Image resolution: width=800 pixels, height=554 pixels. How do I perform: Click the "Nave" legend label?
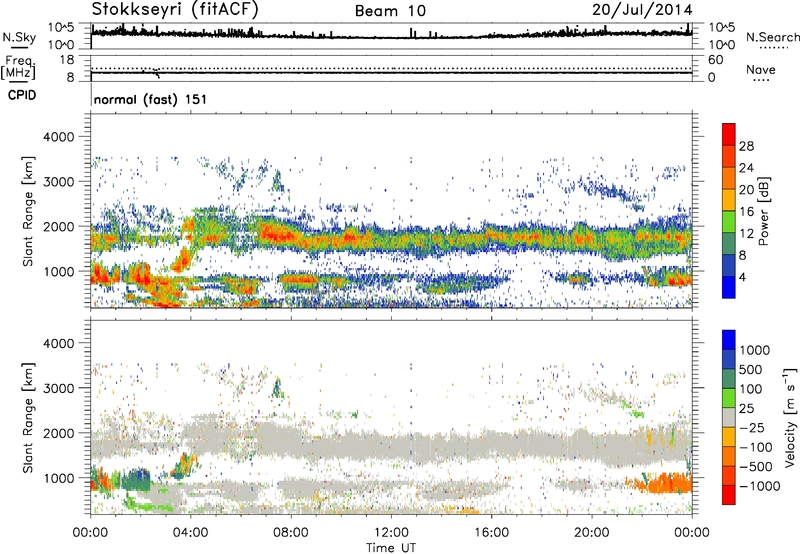click(761, 69)
